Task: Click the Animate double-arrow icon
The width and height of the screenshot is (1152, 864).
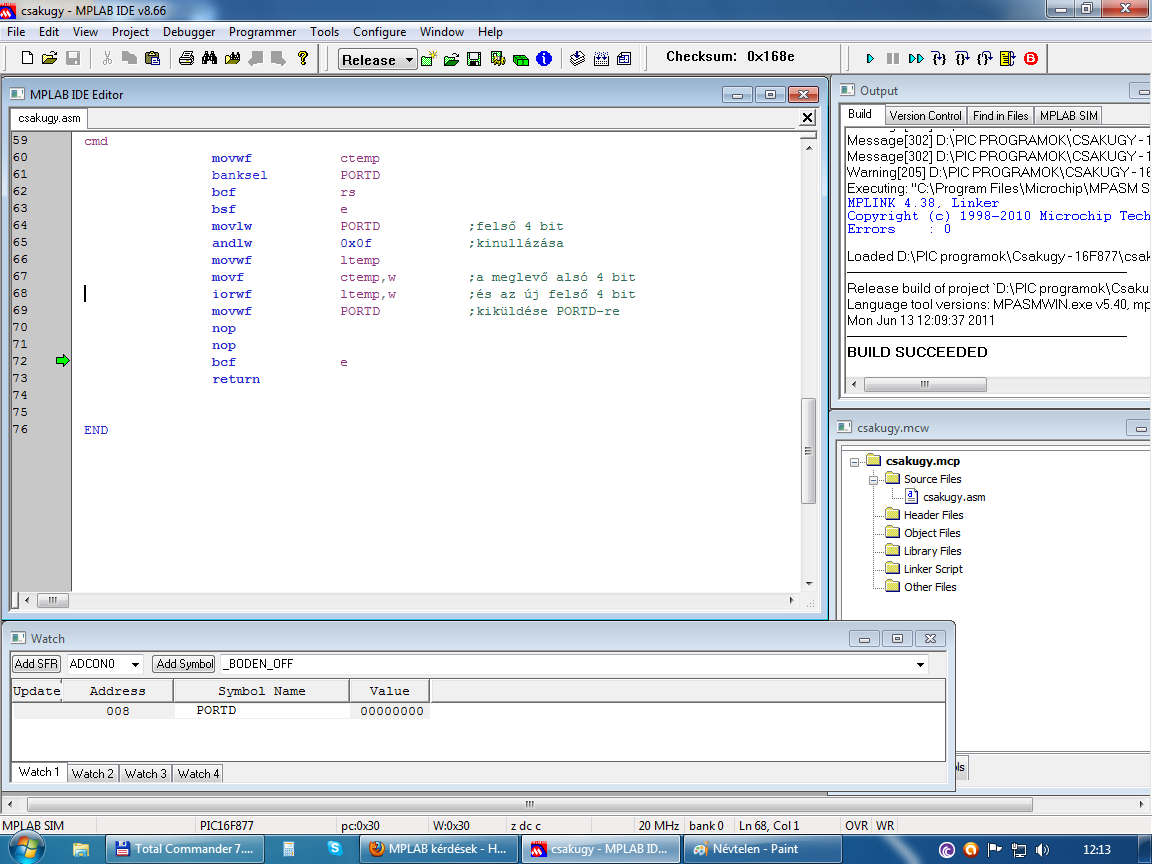Action: pyautogui.click(x=916, y=59)
